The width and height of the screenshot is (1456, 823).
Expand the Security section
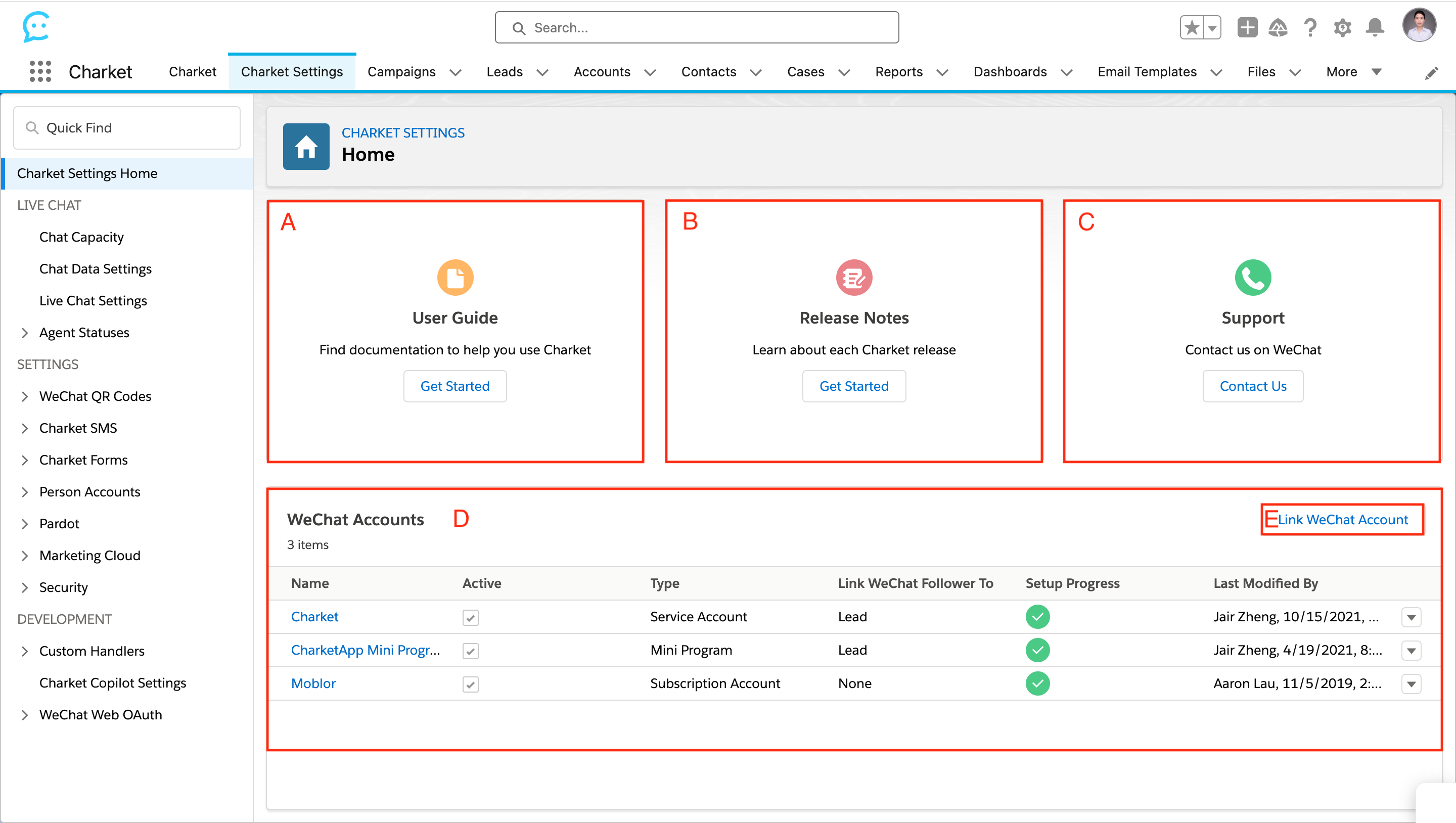[x=24, y=587]
